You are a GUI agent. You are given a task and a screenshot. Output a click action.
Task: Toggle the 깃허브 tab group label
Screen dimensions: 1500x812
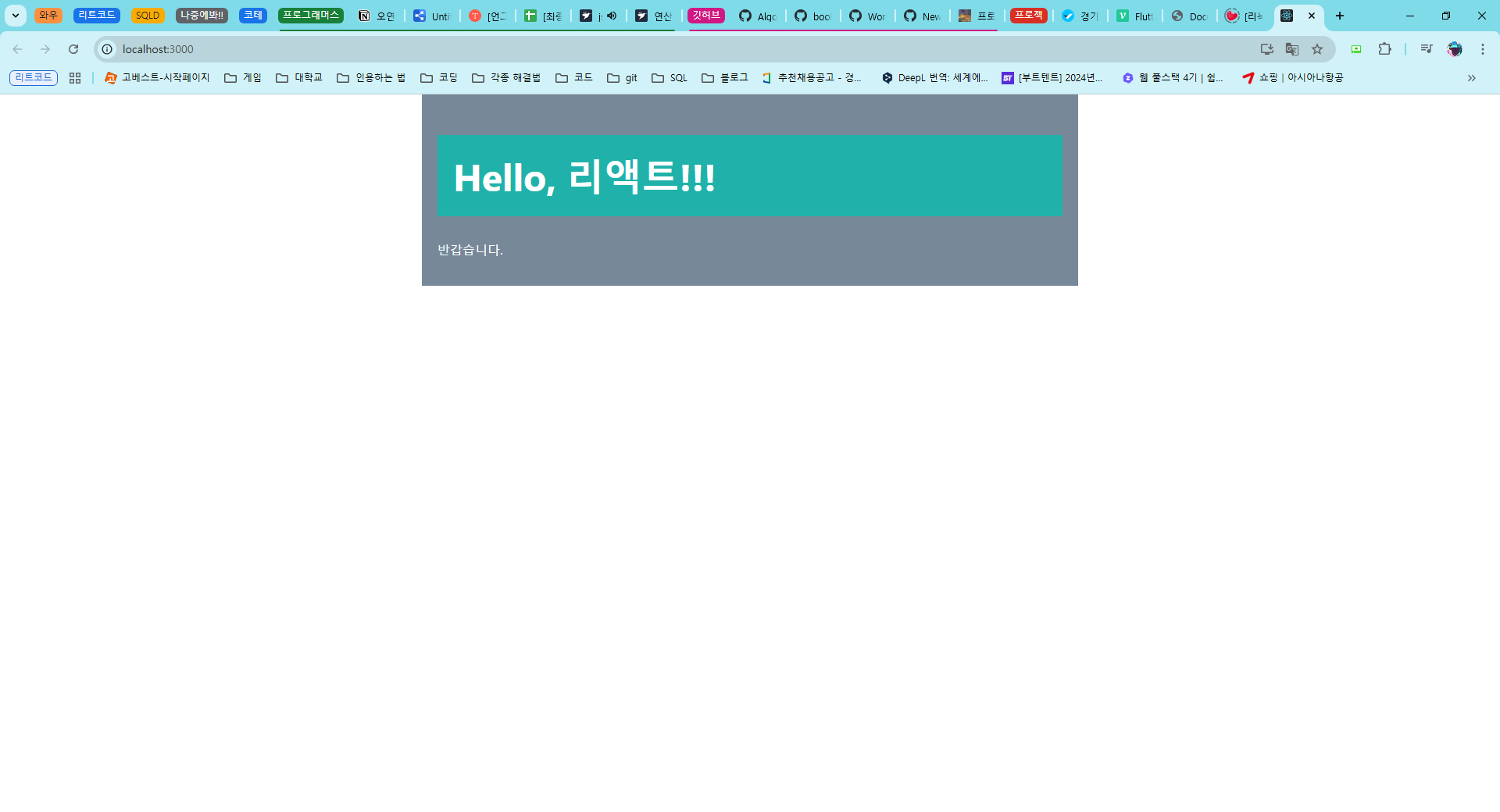tap(705, 16)
